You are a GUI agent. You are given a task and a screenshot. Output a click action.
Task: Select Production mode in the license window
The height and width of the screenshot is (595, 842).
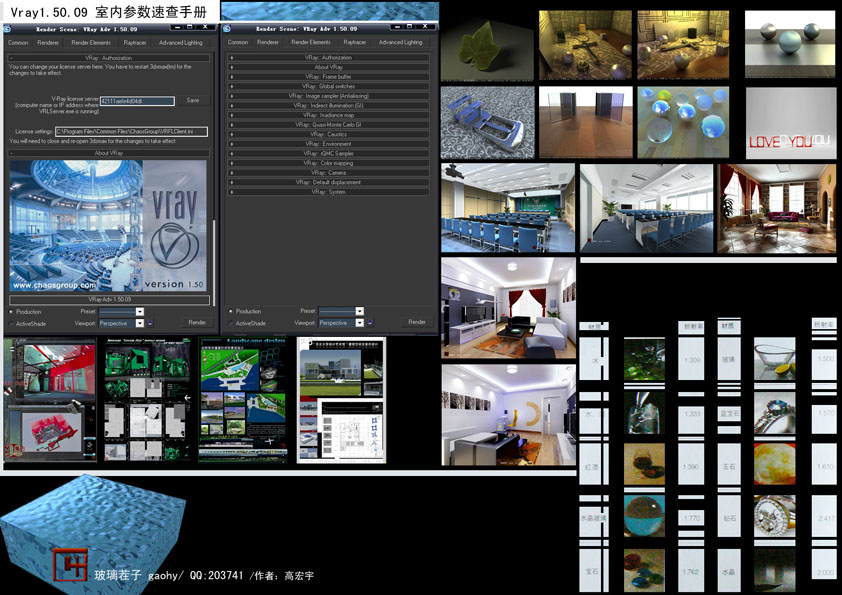11,311
